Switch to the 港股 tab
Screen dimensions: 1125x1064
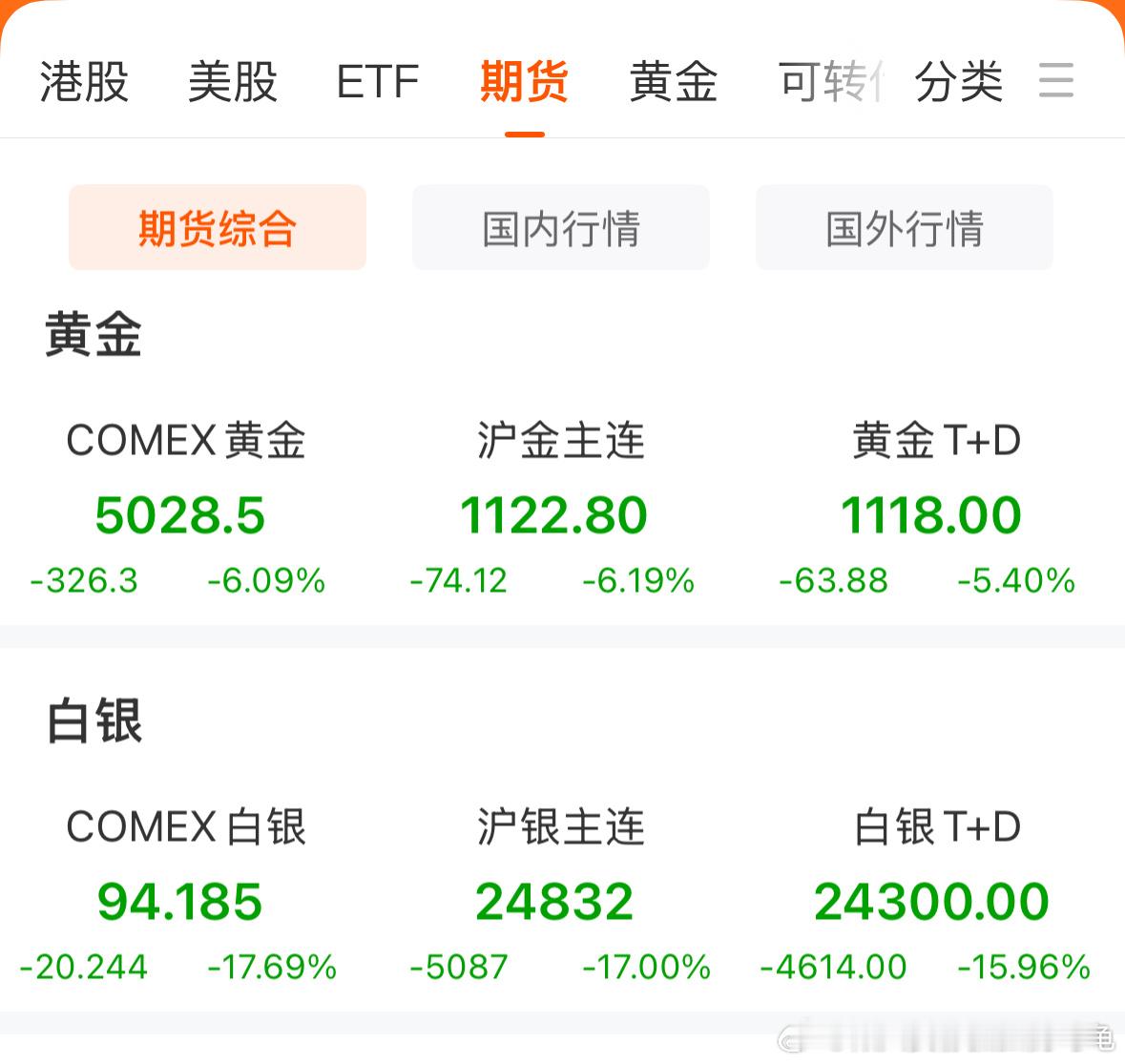pyautogui.click(x=82, y=82)
